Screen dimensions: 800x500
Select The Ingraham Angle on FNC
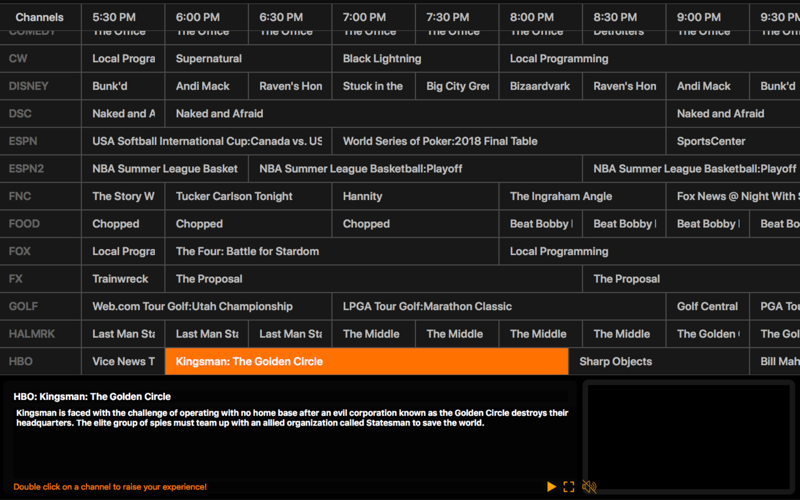click(x=582, y=196)
